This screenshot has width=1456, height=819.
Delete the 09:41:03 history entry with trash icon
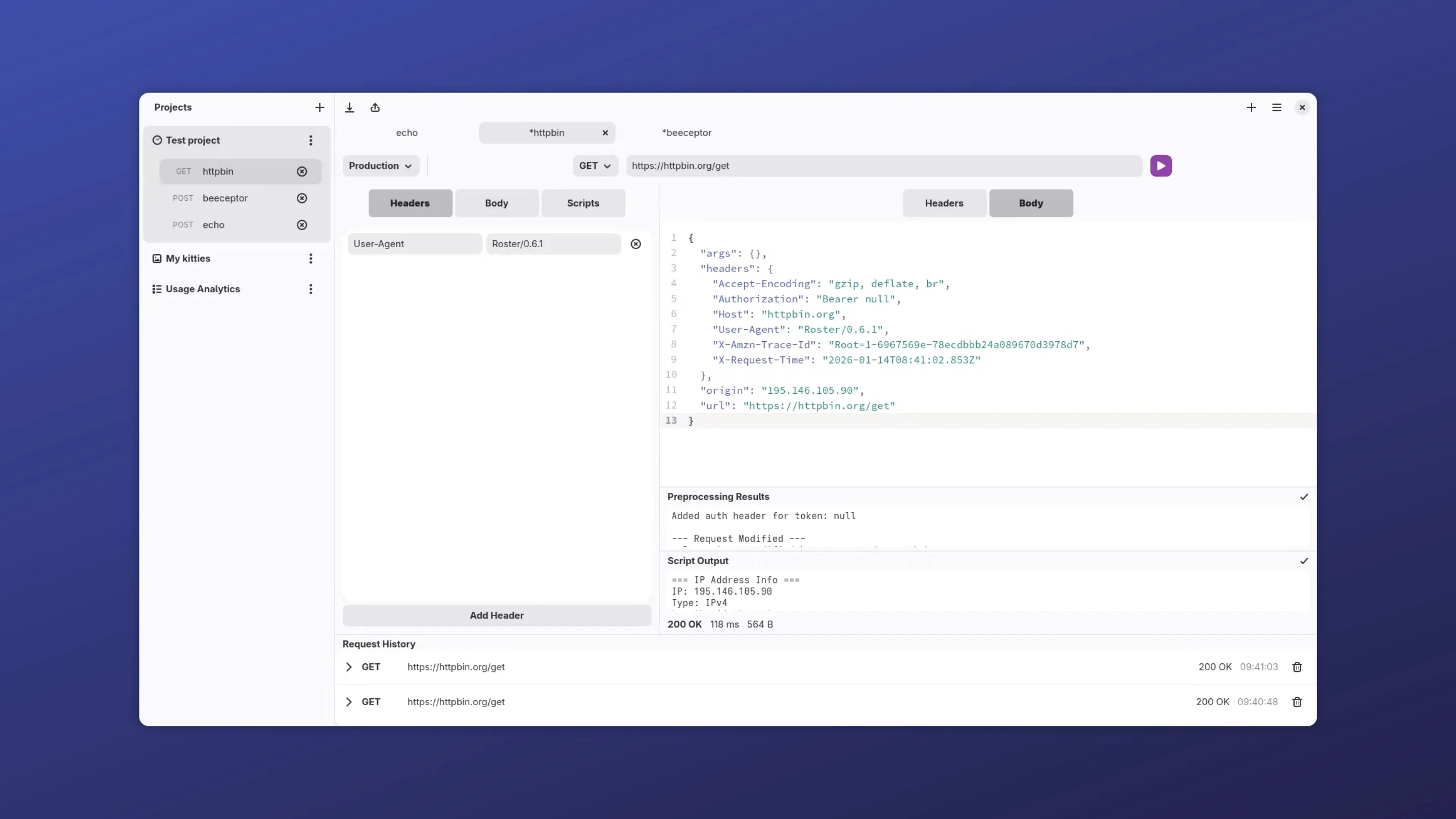click(1297, 667)
